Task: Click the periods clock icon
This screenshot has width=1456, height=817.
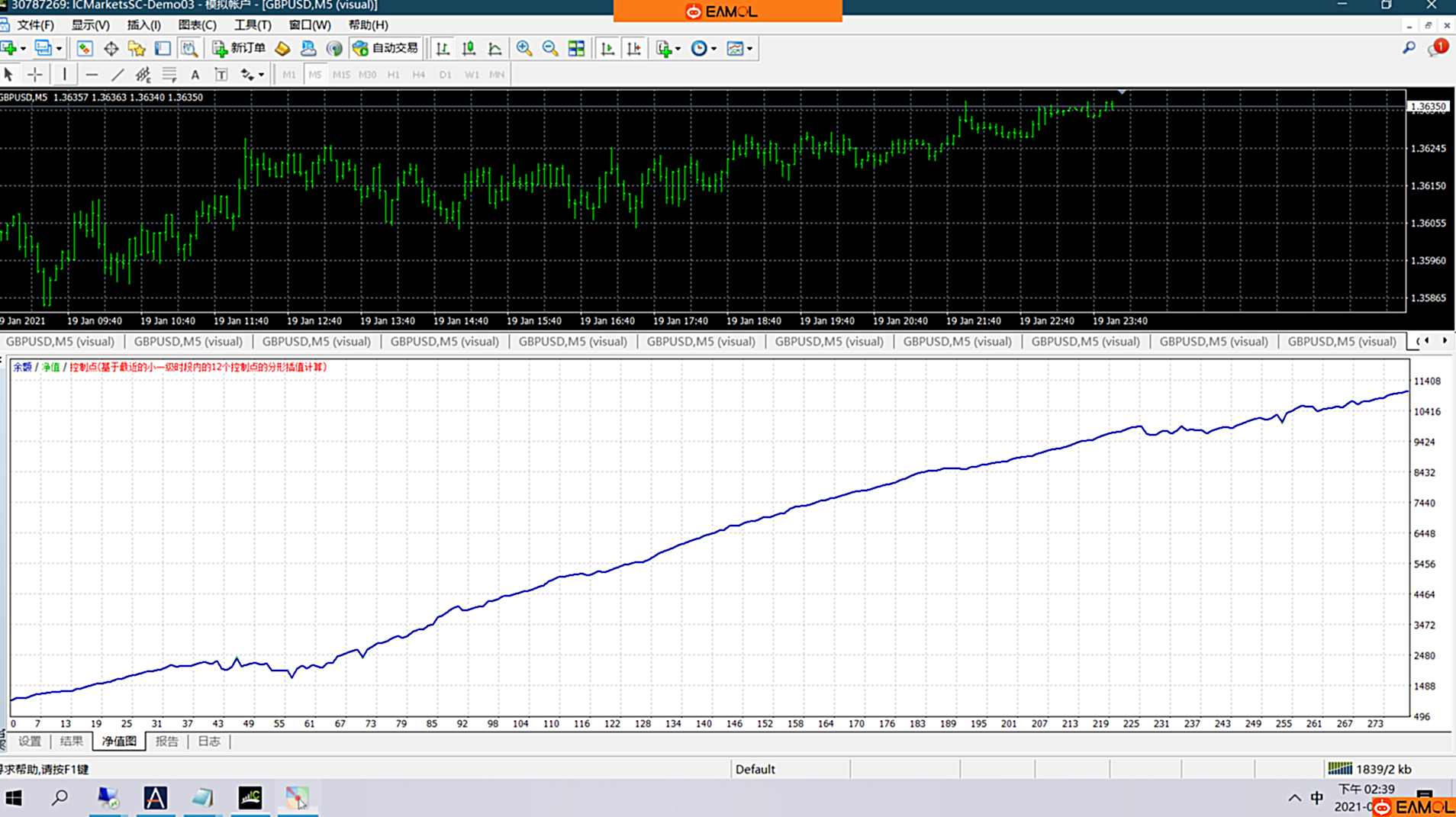Action: 699,48
